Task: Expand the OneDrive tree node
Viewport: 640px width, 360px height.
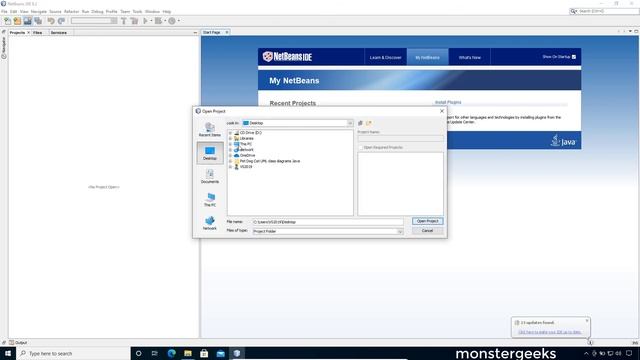Action: click(230, 156)
